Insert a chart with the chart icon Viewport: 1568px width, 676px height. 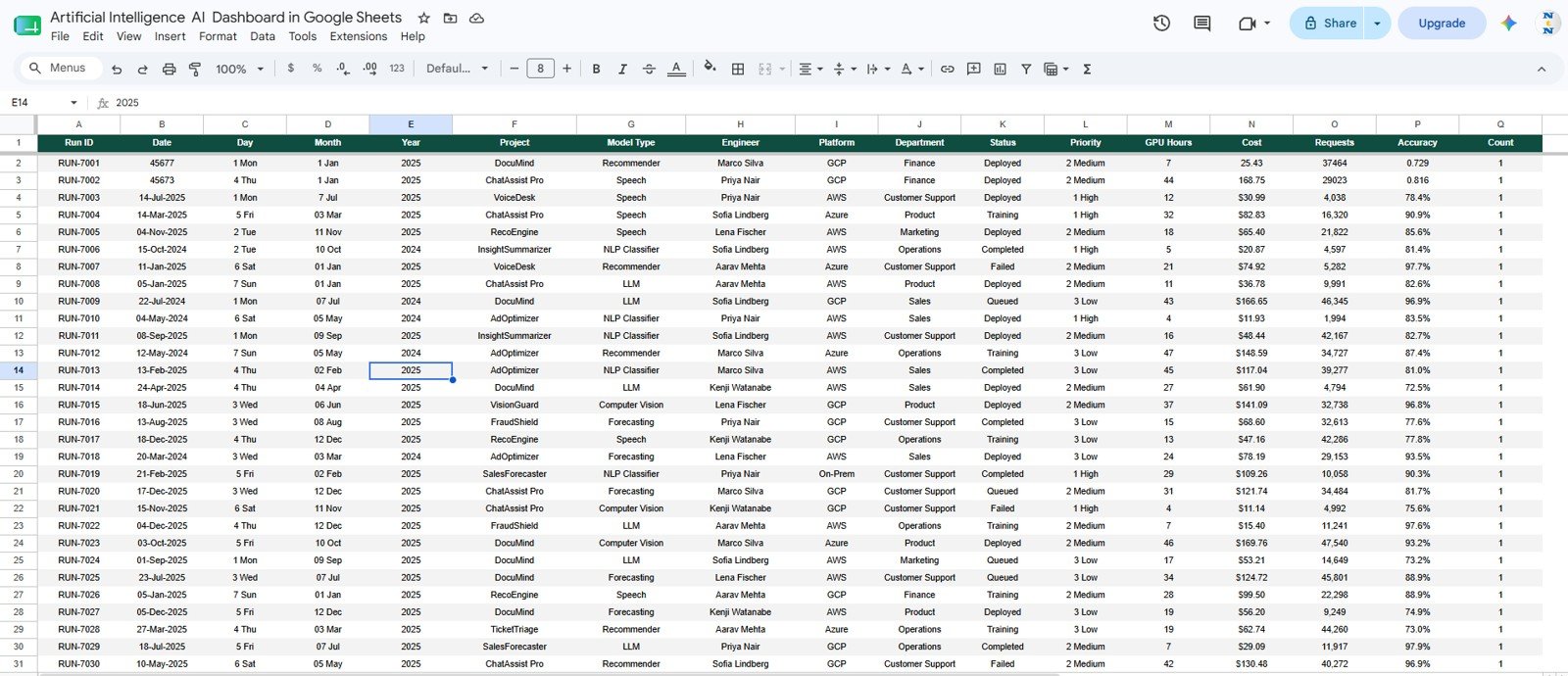click(1000, 69)
